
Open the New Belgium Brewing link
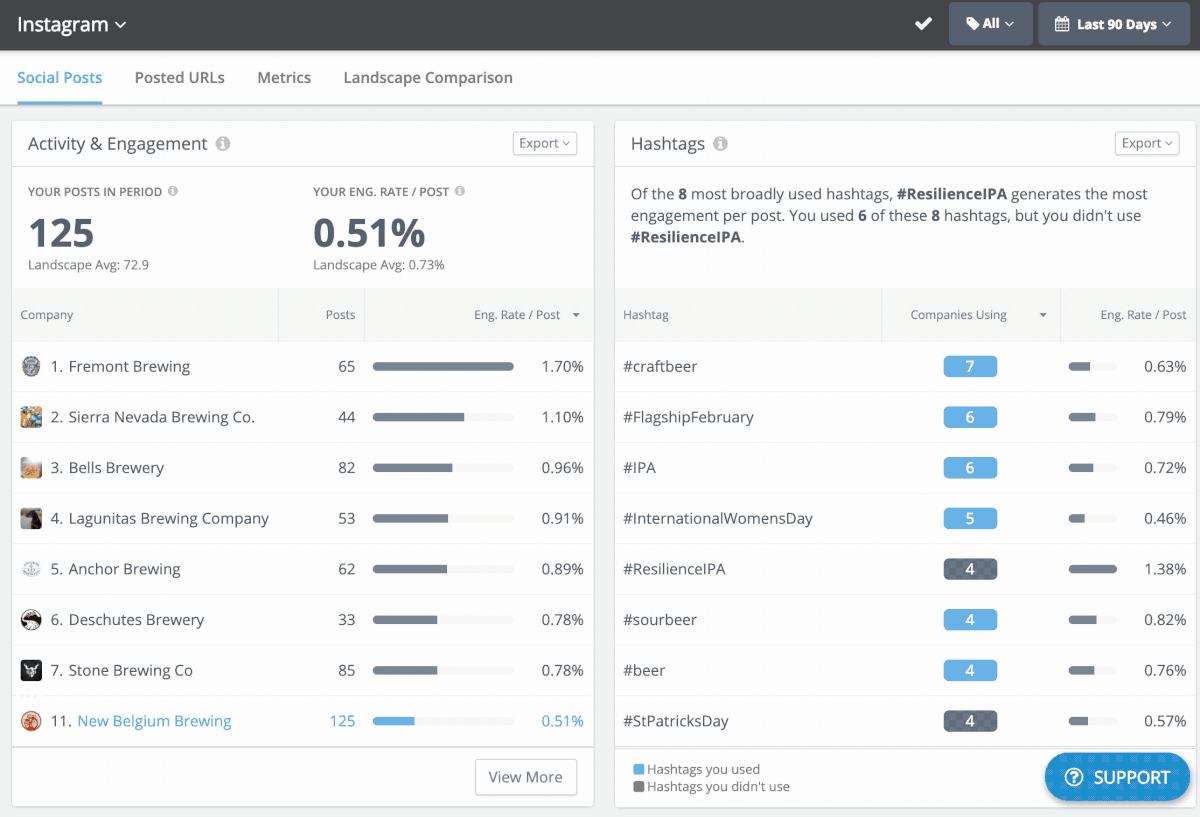click(x=154, y=721)
